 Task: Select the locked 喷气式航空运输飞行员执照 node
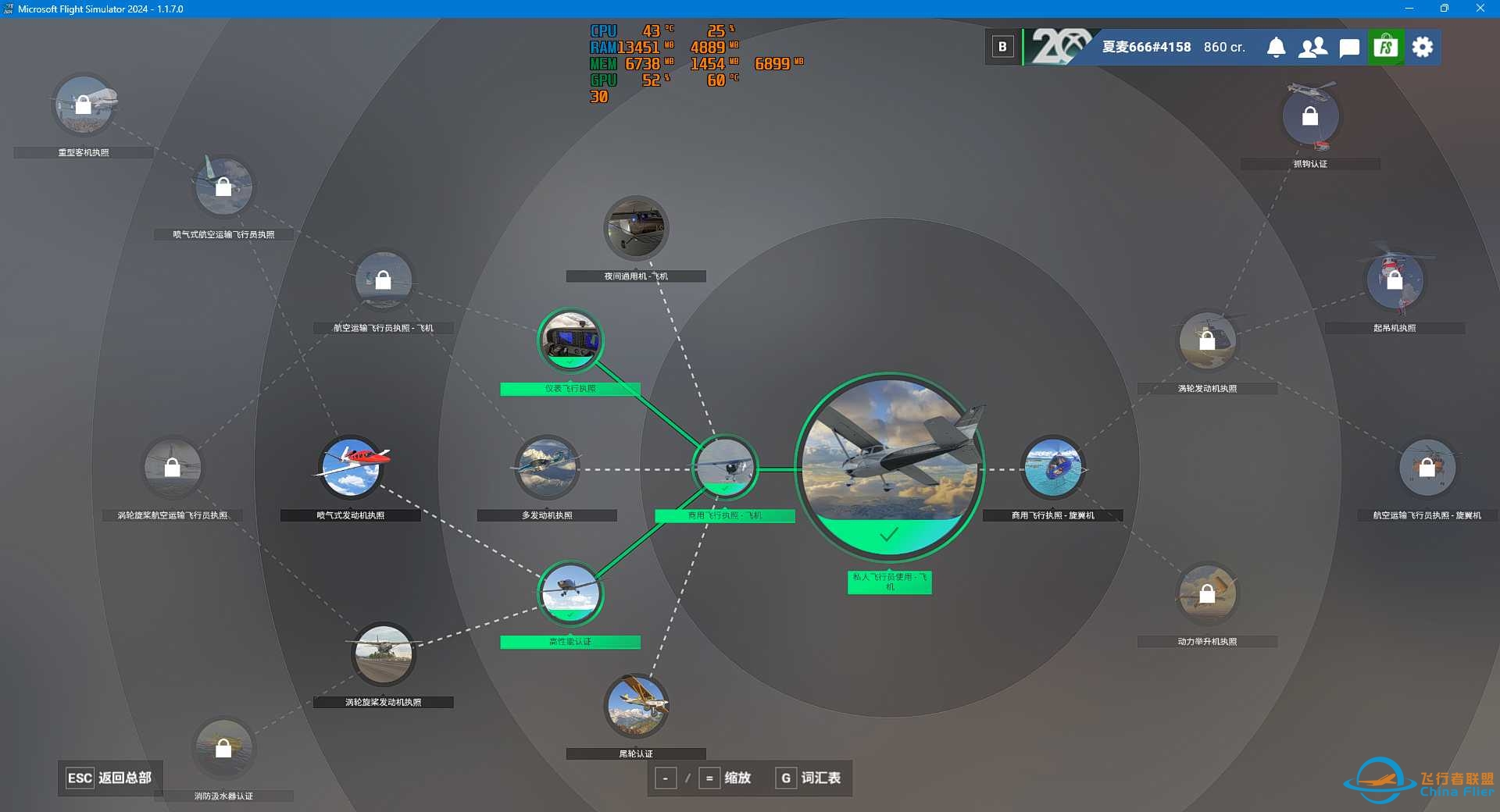[x=223, y=187]
